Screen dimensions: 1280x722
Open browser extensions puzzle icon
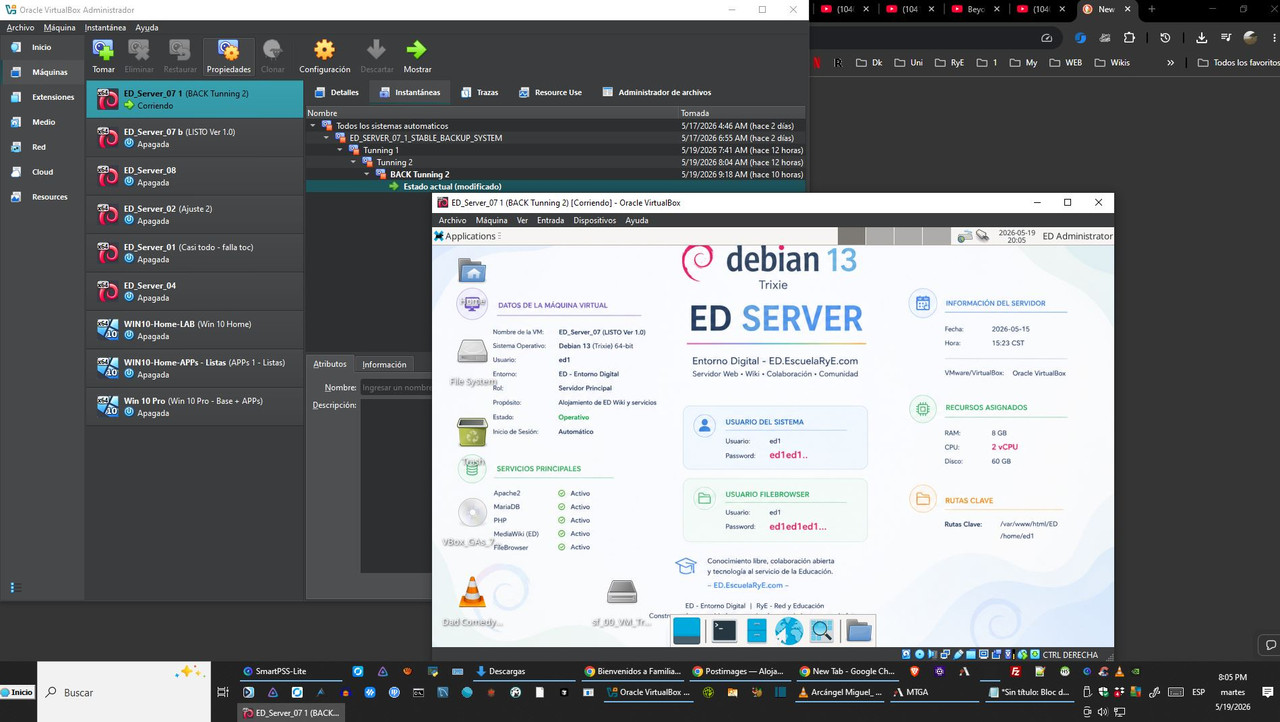coord(1129,38)
